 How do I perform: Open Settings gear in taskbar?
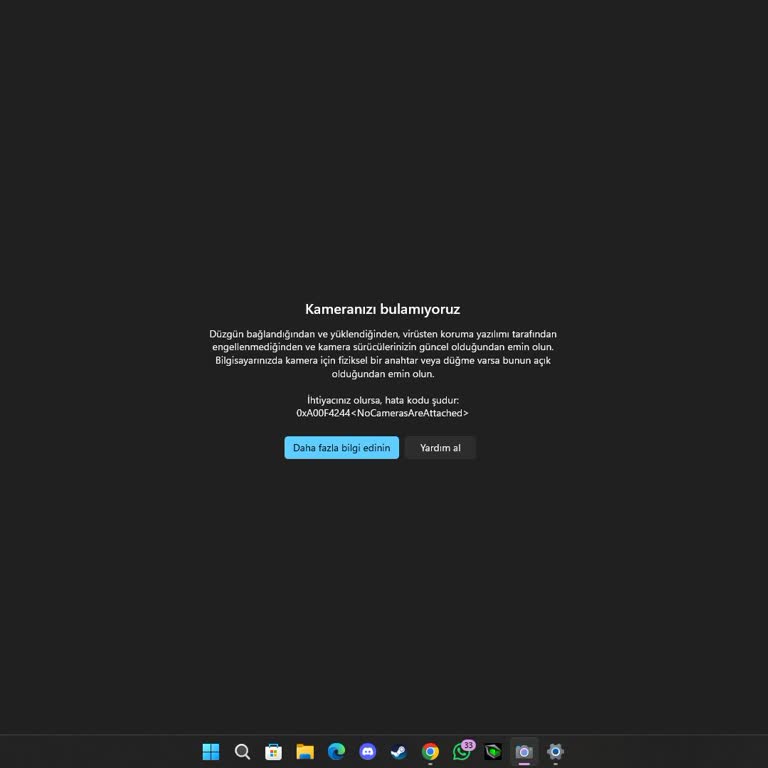tap(555, 751)
